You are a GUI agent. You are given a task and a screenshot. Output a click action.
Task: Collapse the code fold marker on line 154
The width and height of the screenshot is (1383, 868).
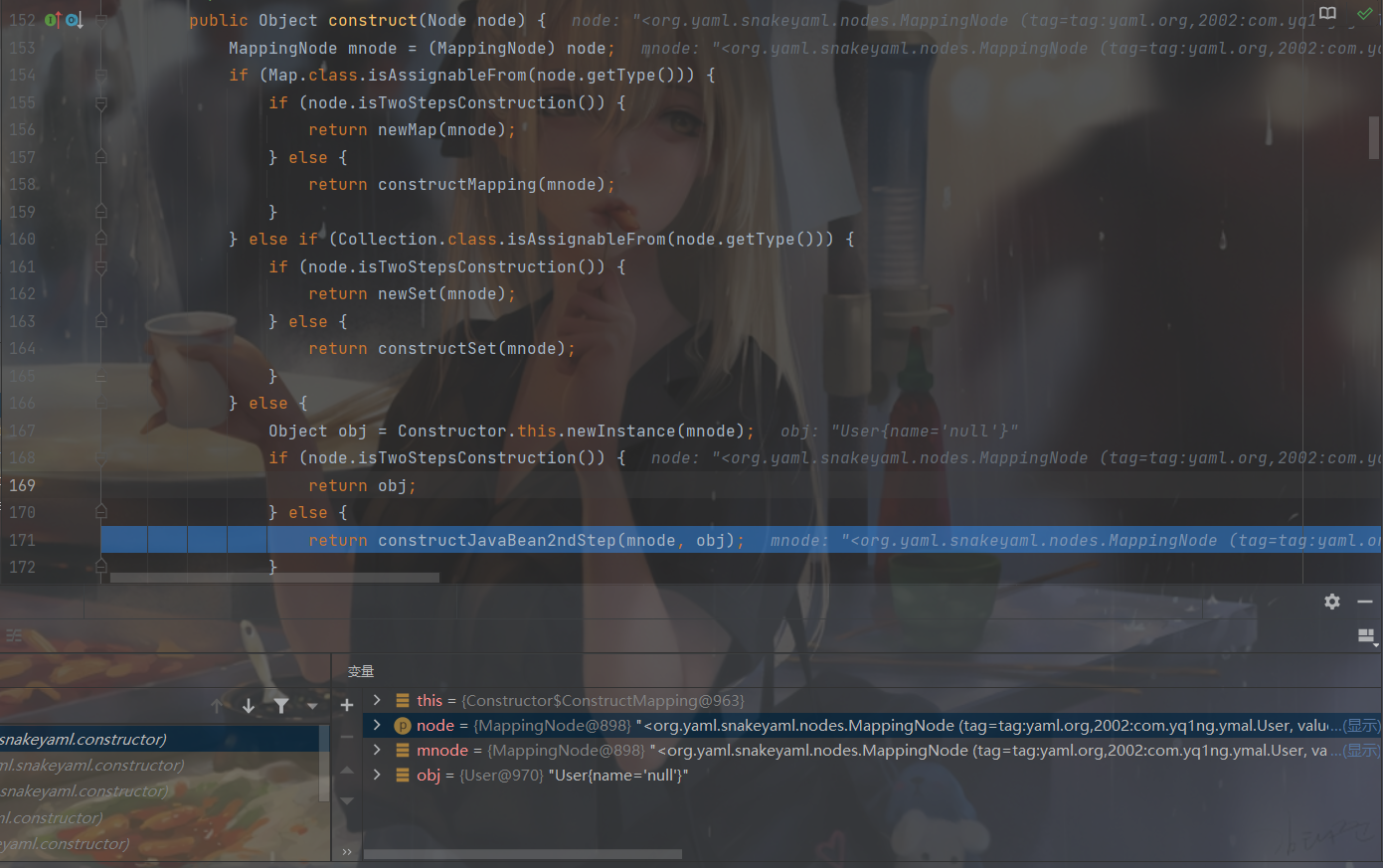click(101, 75)
